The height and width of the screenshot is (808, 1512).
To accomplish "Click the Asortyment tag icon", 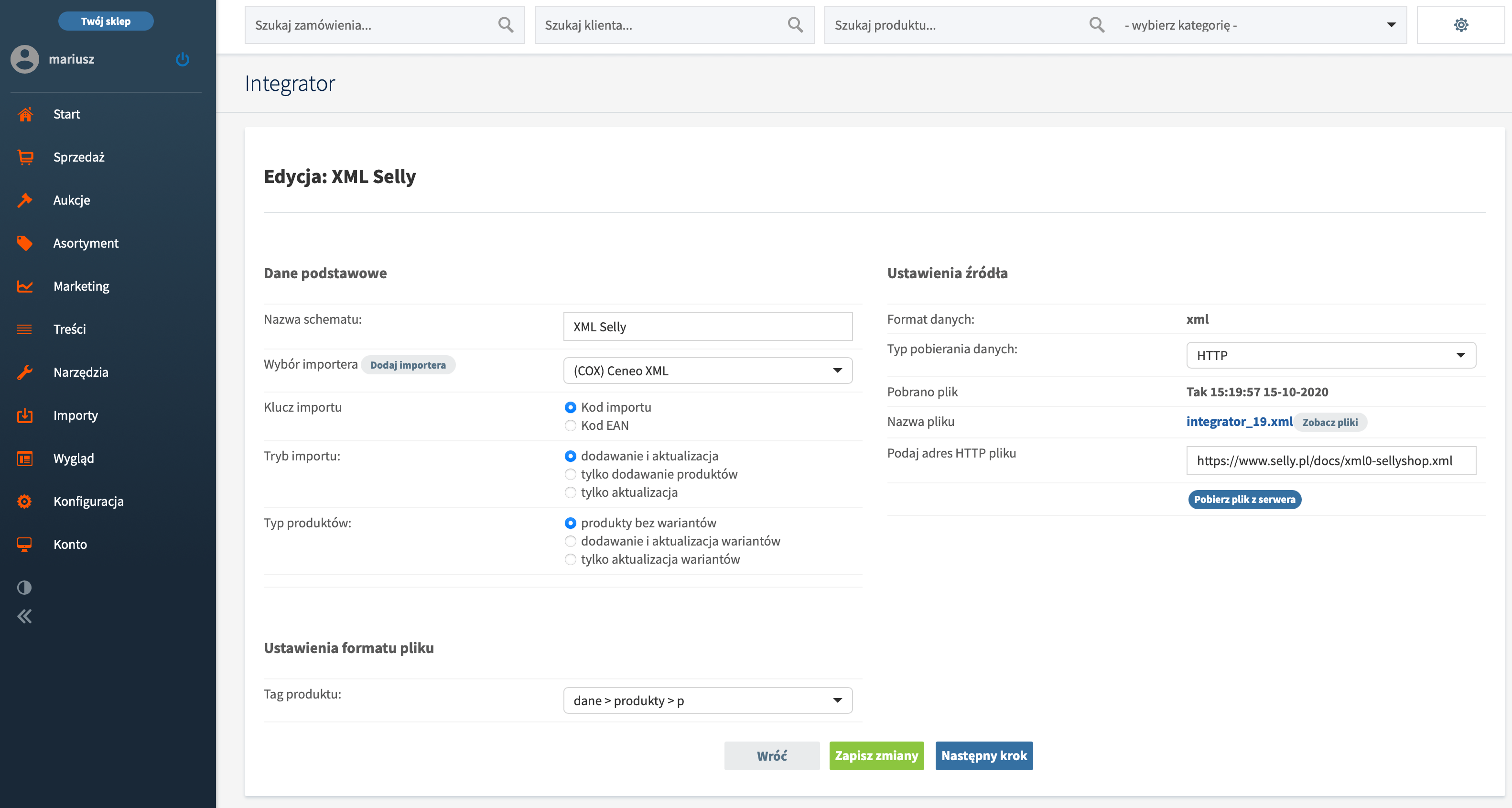I will tap(25, 243).
